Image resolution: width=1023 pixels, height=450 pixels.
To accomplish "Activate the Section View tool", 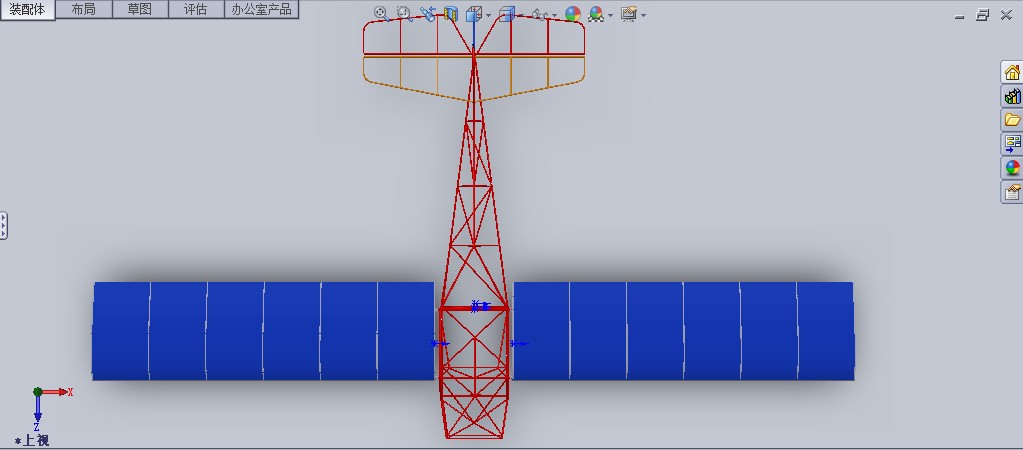I will click(450, 14).
